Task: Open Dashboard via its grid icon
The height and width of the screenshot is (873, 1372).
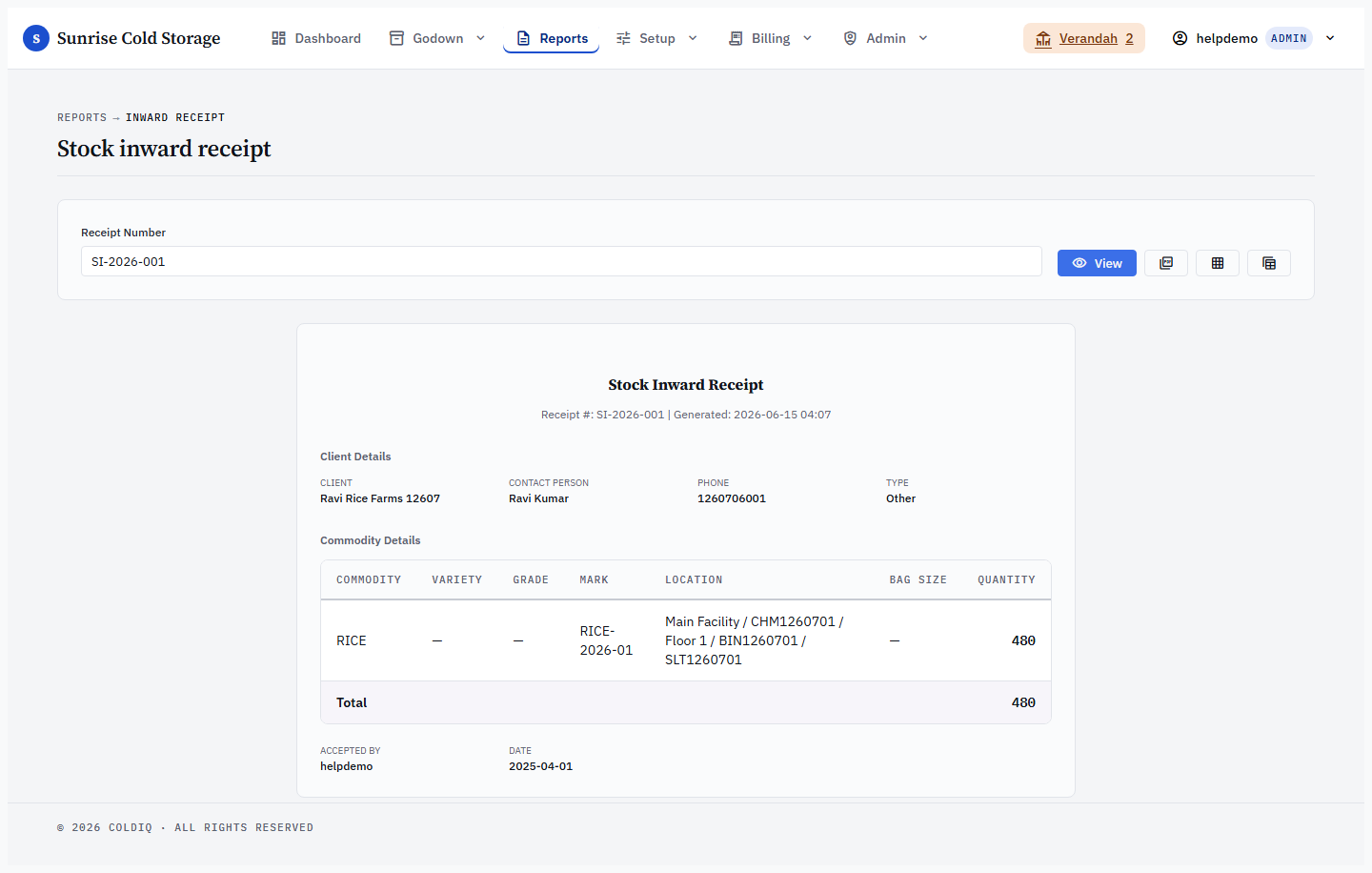Action: coord(278,38)
